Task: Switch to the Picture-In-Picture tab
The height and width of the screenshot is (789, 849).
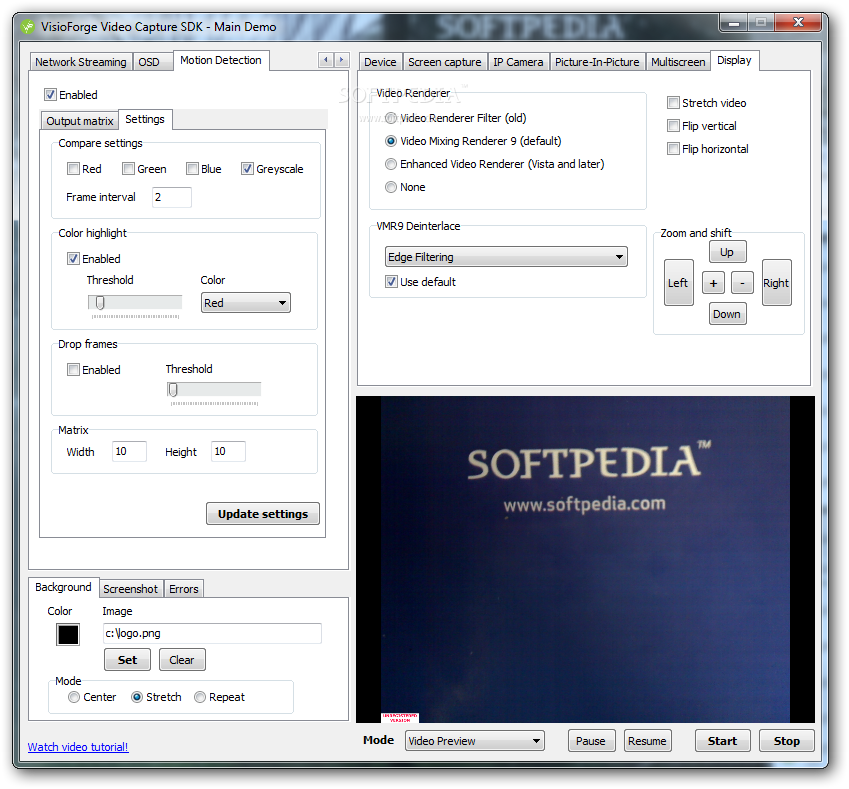Action: [x=597, y=62]
